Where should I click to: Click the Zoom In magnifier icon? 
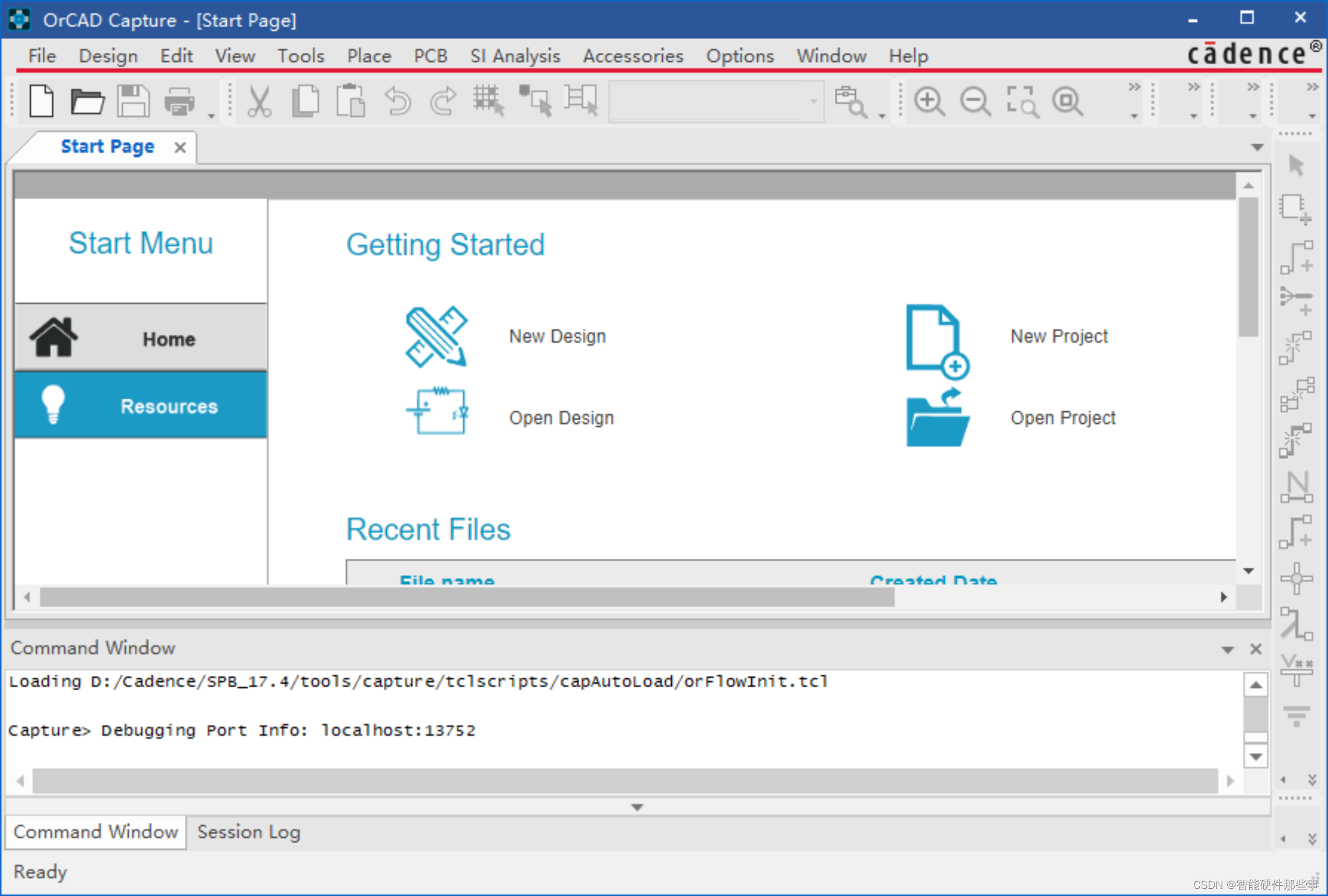(x=929, y=101)
